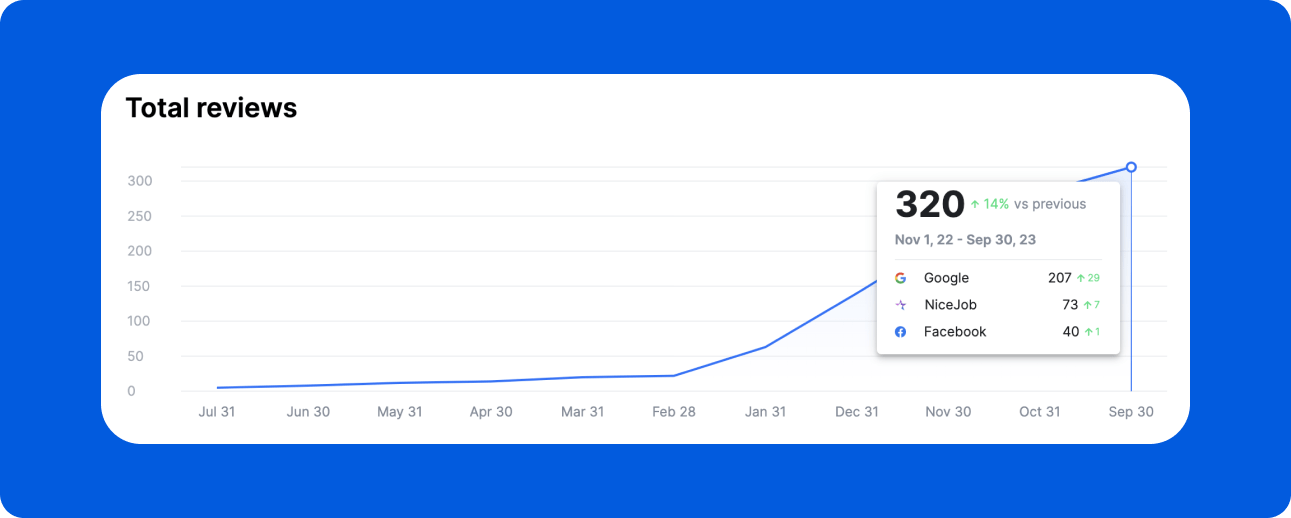Click the Facebook logo icon

coord(900,332)
